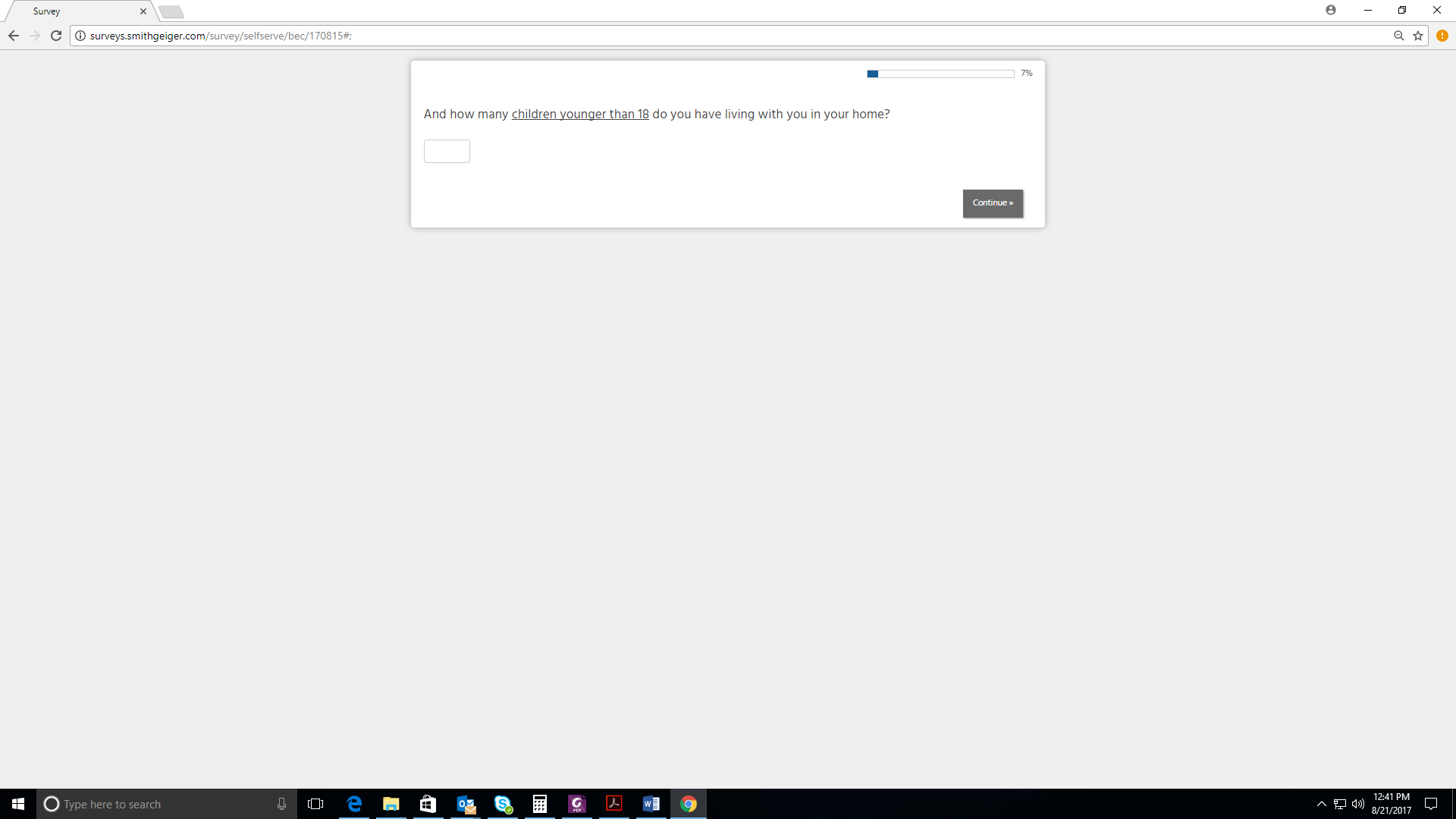Click the address bar URL
The width and height of the screenshot is (1456, 819).
coord(220,36)
